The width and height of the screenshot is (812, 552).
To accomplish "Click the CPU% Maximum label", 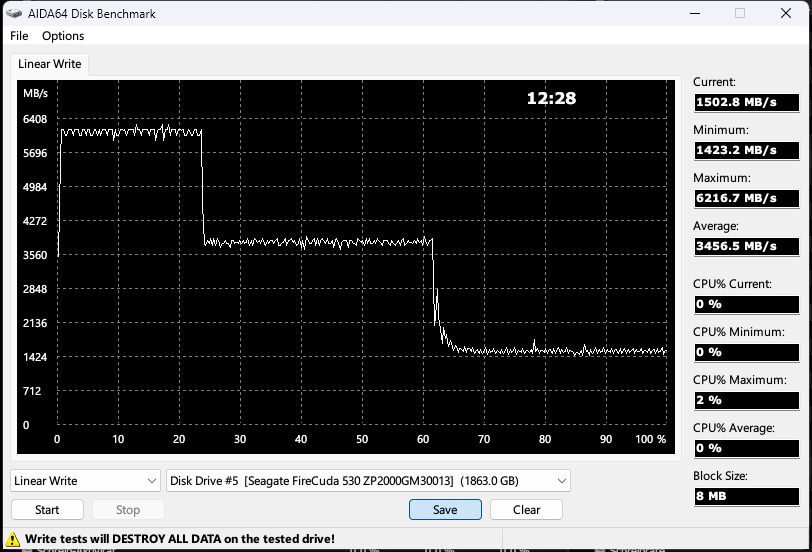I will coord(740,380).
